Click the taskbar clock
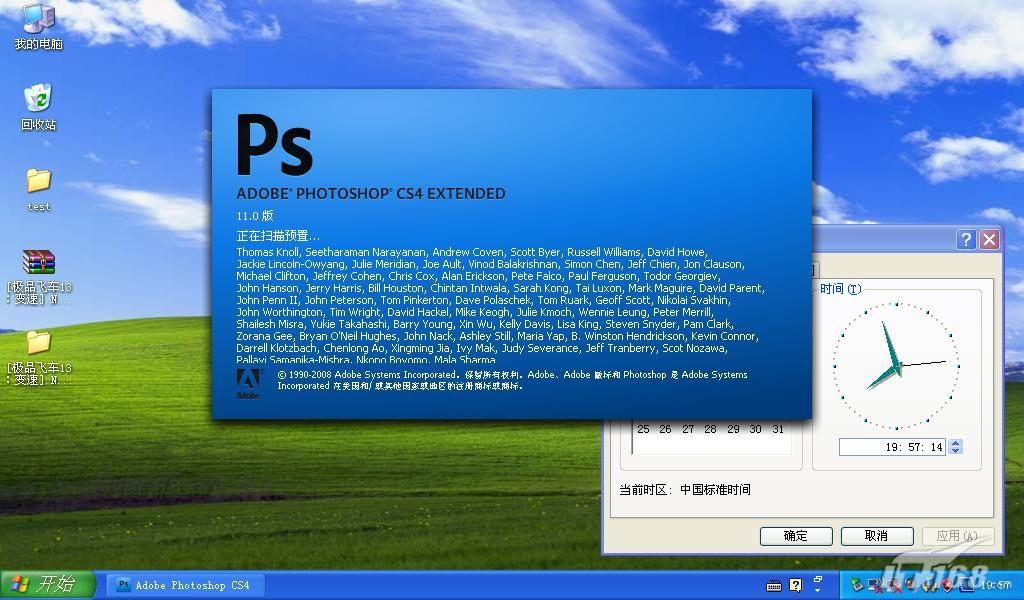This screenshot has width=1024, height=600. pos(996,585)
